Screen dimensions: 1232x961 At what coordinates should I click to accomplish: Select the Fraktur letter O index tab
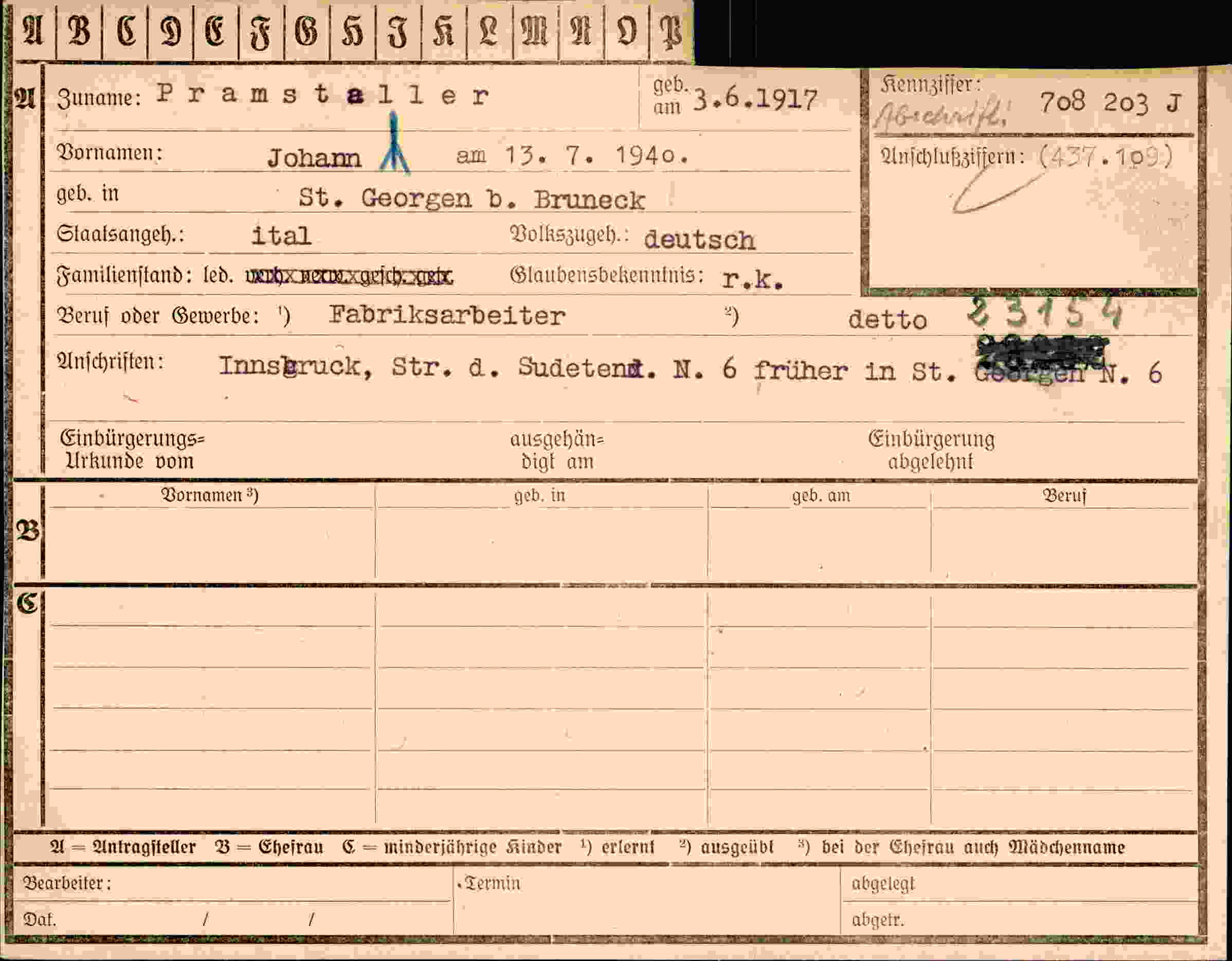pos(627,31)
